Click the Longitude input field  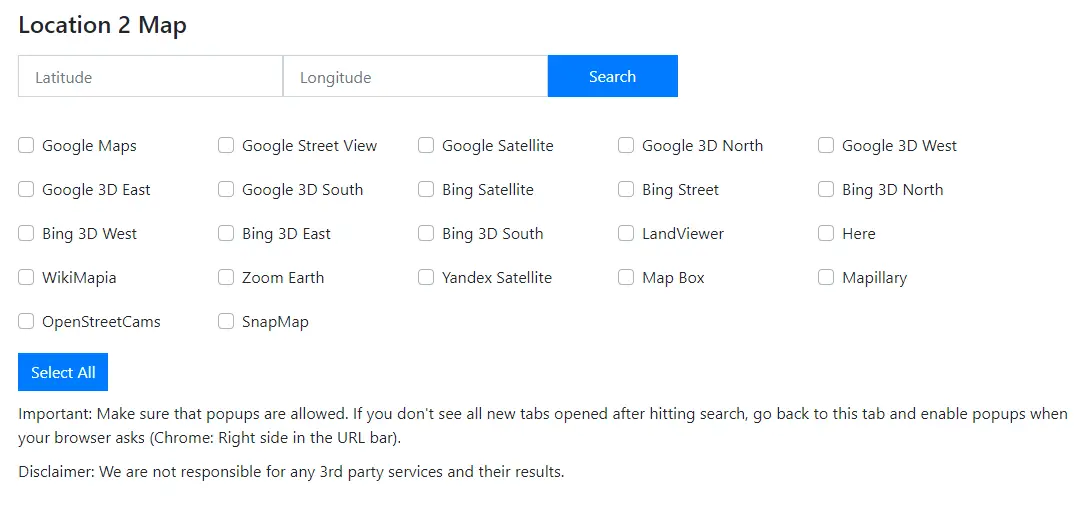click(415, 77)
